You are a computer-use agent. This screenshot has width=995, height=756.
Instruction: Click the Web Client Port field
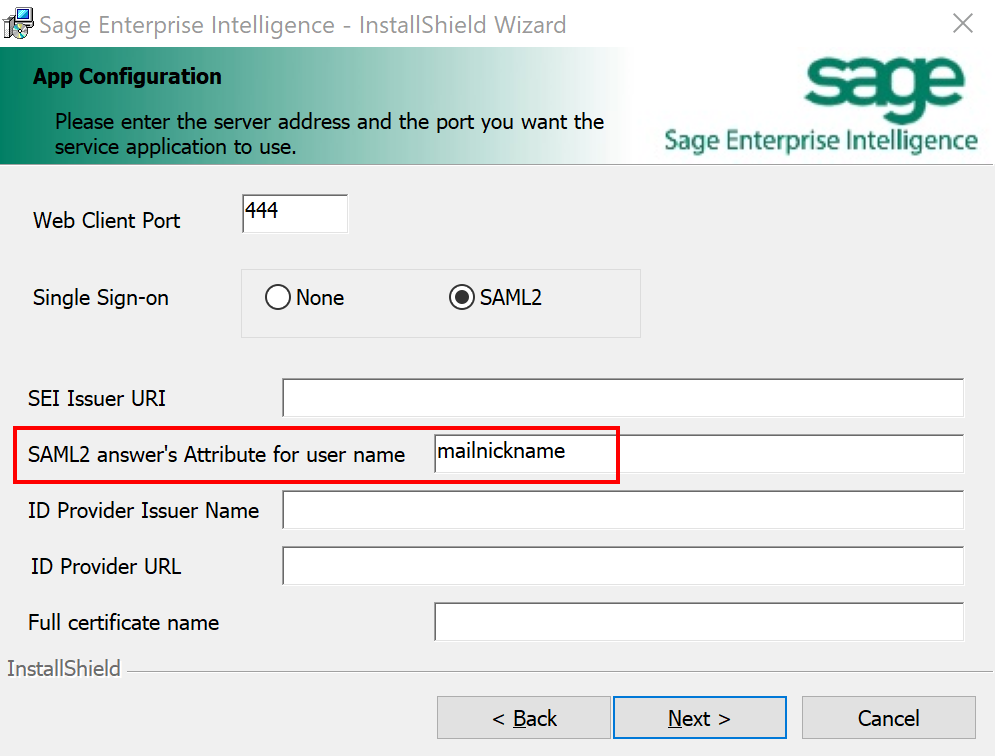pos(294,213)
